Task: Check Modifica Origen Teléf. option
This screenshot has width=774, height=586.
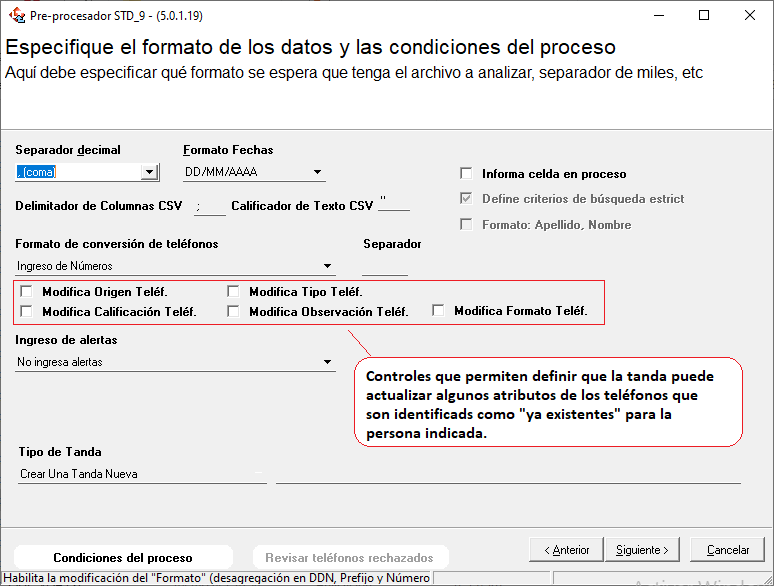Action: click(26, 292)
